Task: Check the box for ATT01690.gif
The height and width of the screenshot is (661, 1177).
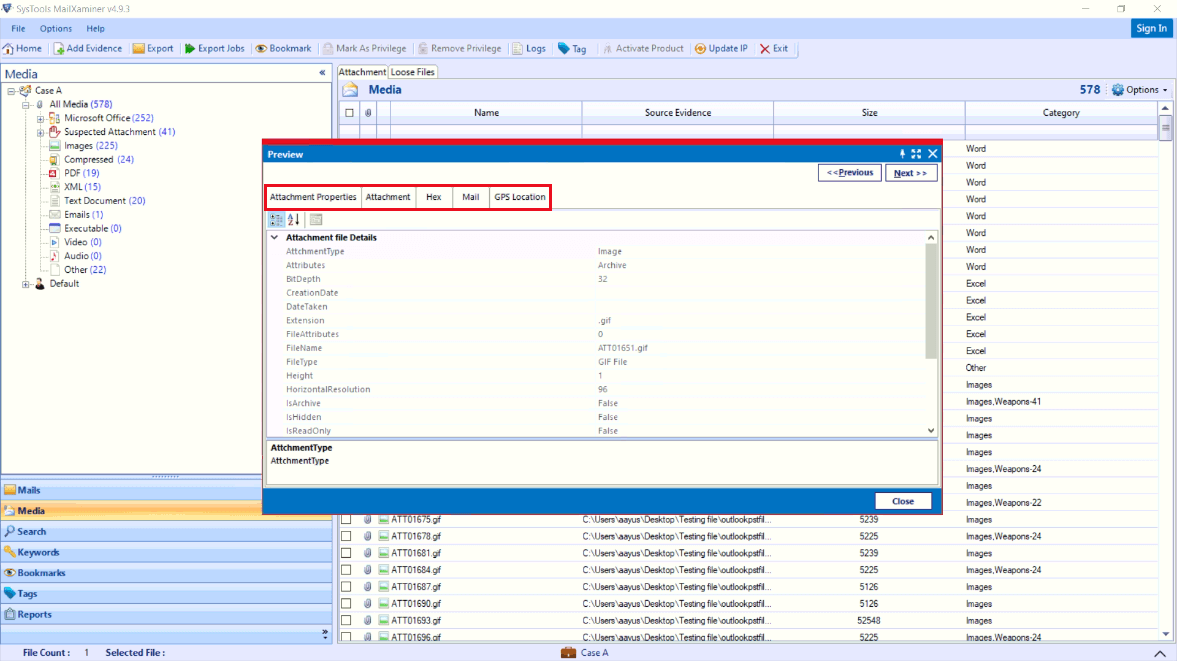Action: (x=346, y=604)
